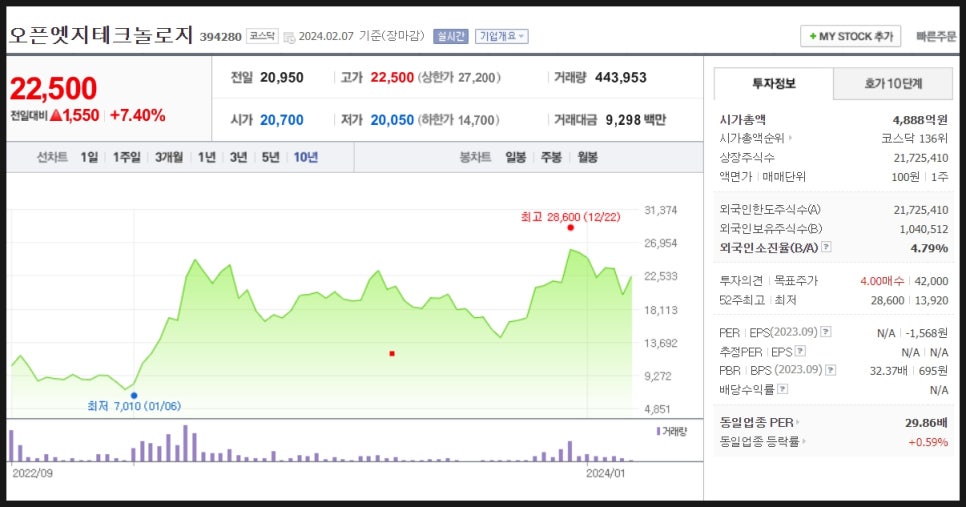
Task: Click the 시가총액 value 4,888억원
Action: pyautogui.click(x=920, y=120)
